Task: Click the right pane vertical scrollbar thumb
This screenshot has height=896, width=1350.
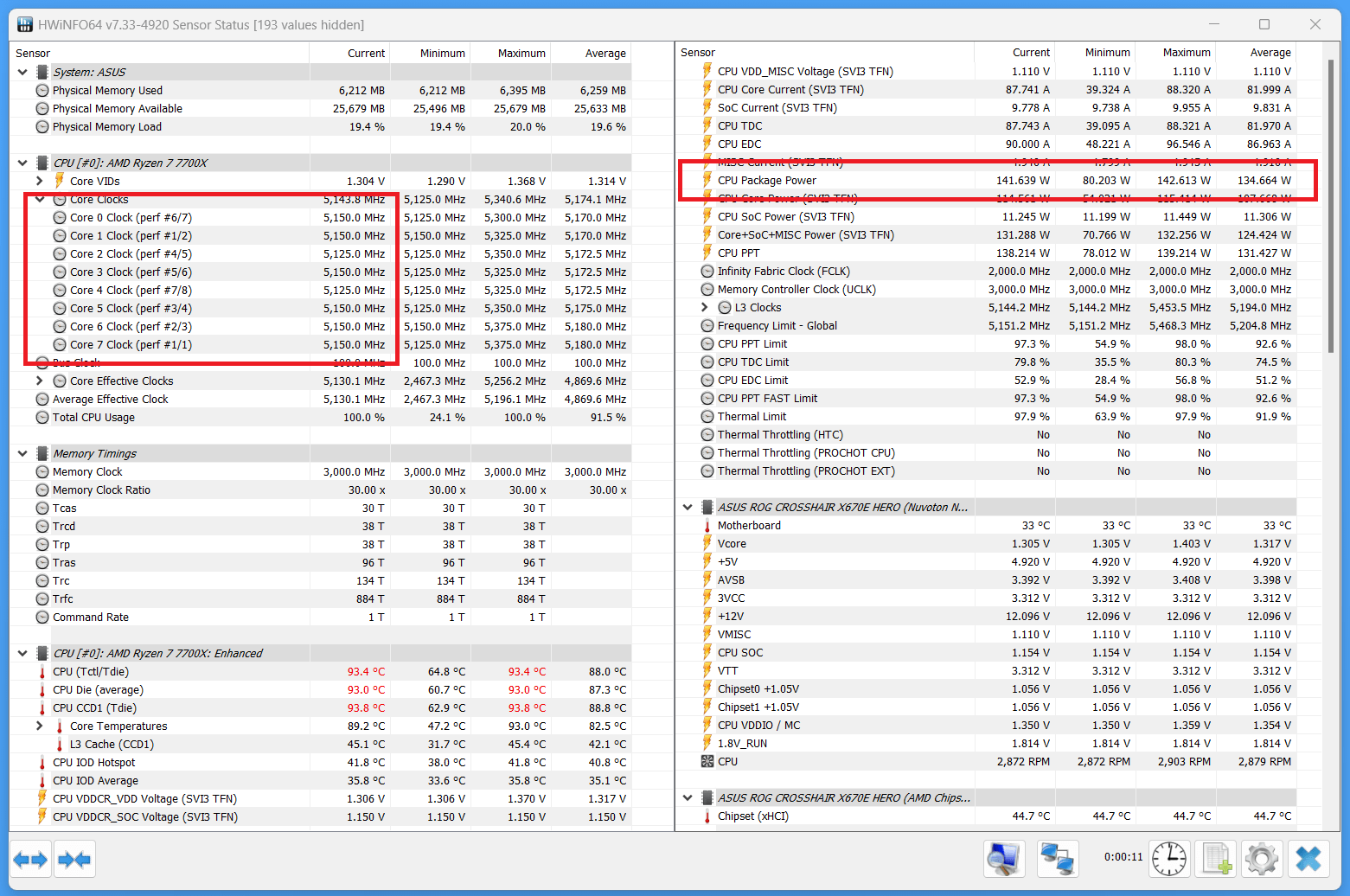Action: (1332, 208)
